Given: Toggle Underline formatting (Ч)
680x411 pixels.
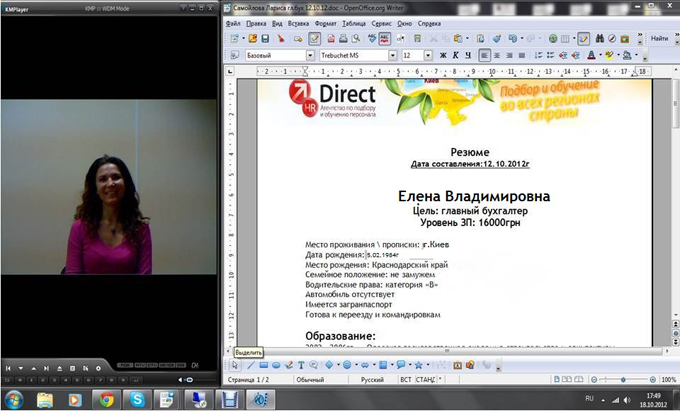Looking at the screenshot, I should pyautogui.click(x=468, y=56).
